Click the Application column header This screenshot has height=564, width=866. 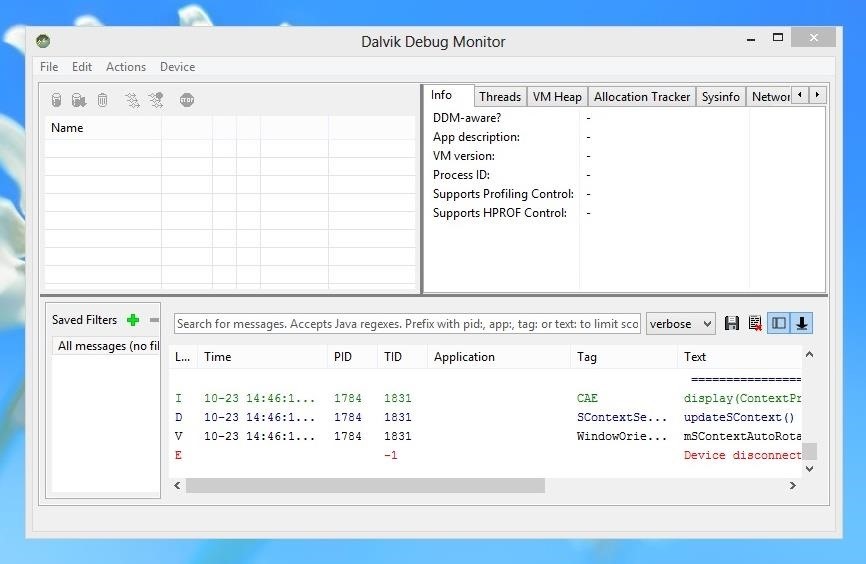coord(499,357)
